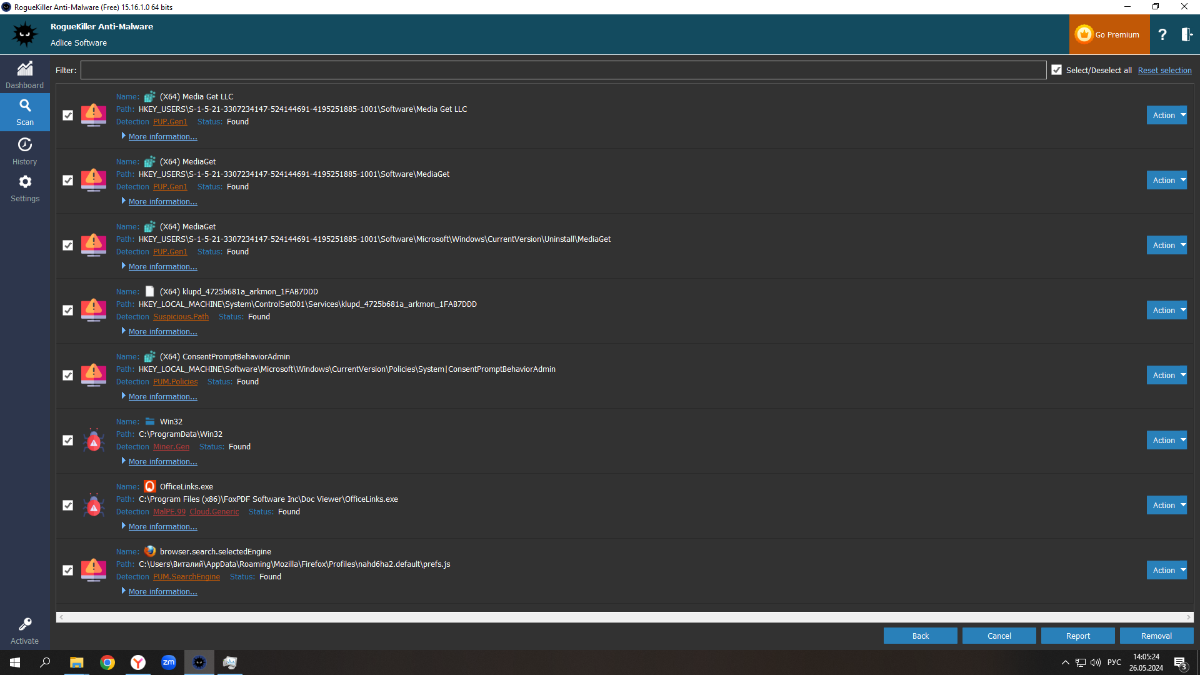The image size is (1200, 675).
Task: Open Action dropdown for Win32 detection
Action: point(1167,440)
